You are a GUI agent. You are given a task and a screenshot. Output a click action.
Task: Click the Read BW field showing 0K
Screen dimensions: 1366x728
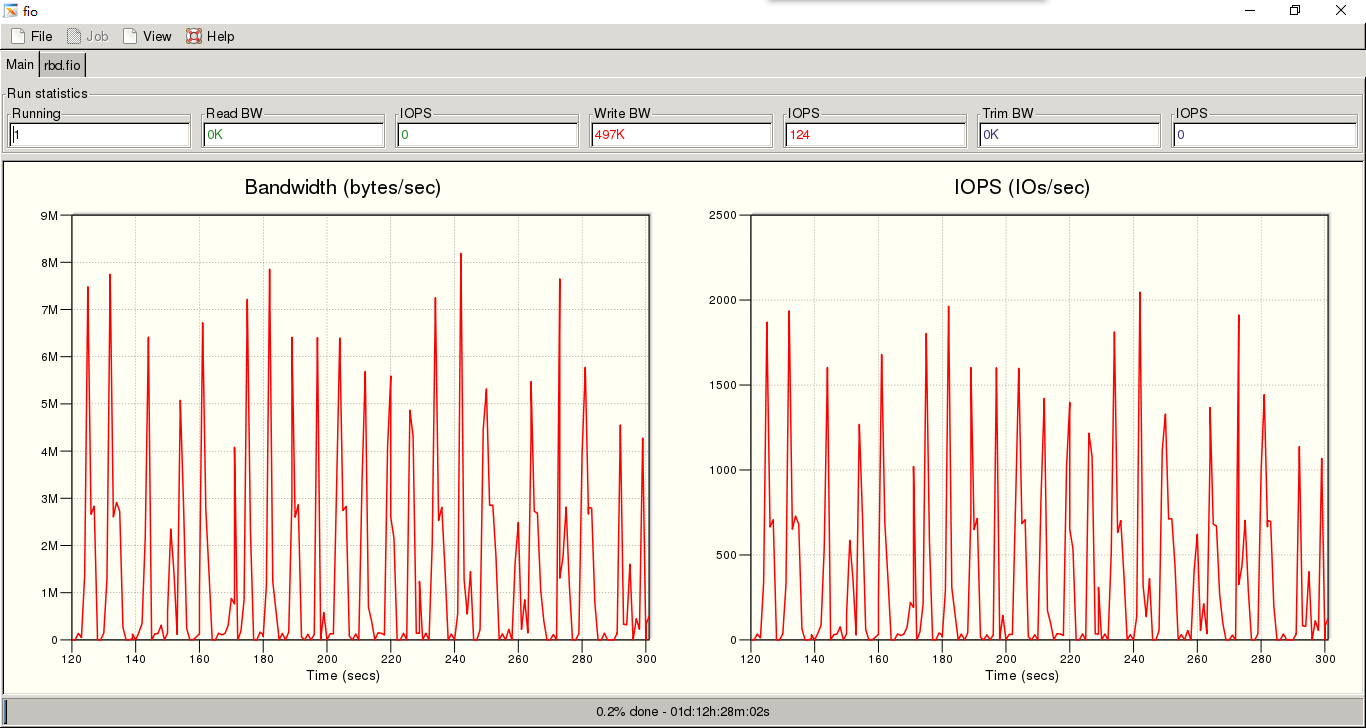(x=294, y=134)
